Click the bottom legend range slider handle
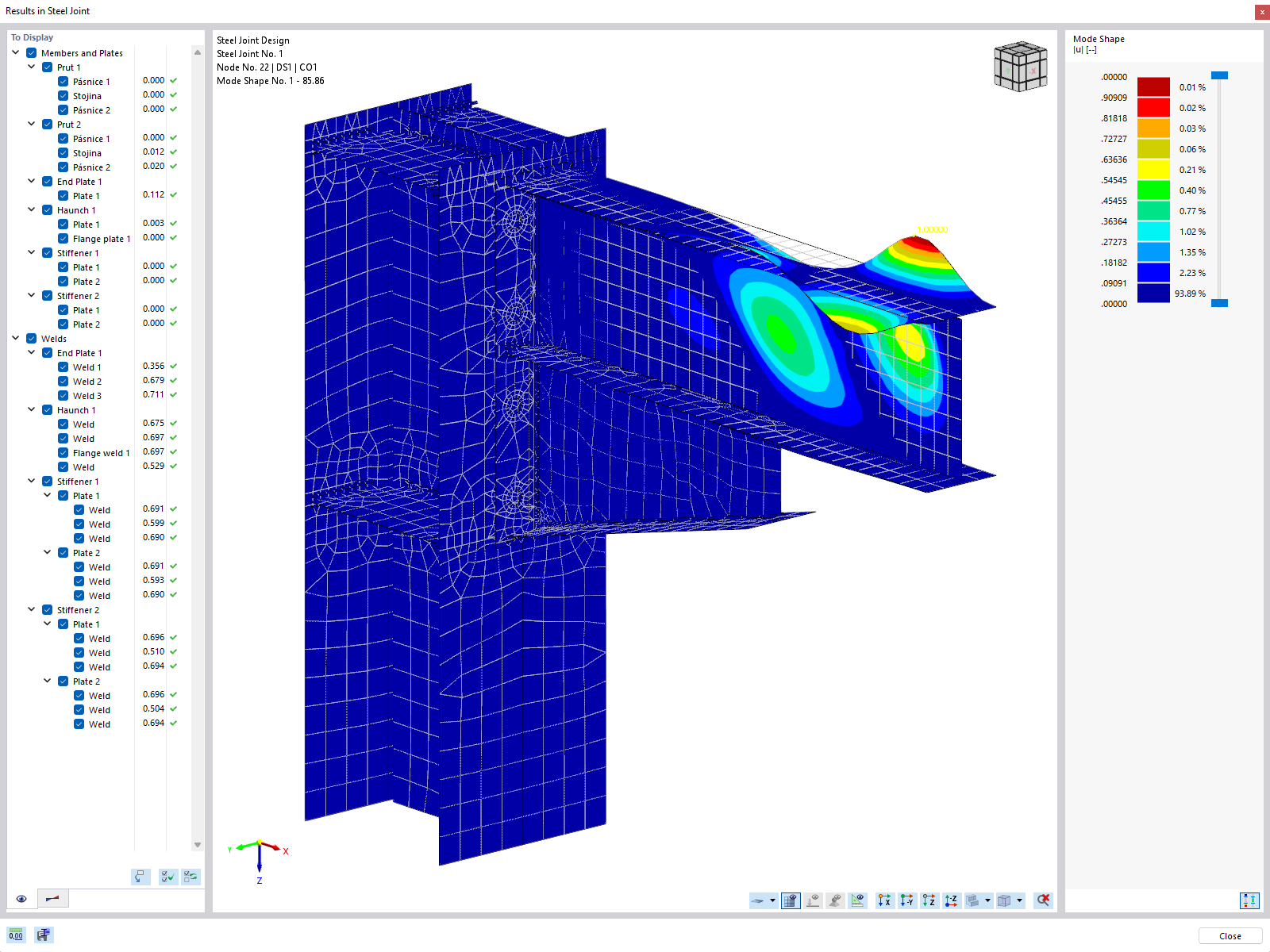The width and height of the screenshot is (1270, 952). 1220,303
